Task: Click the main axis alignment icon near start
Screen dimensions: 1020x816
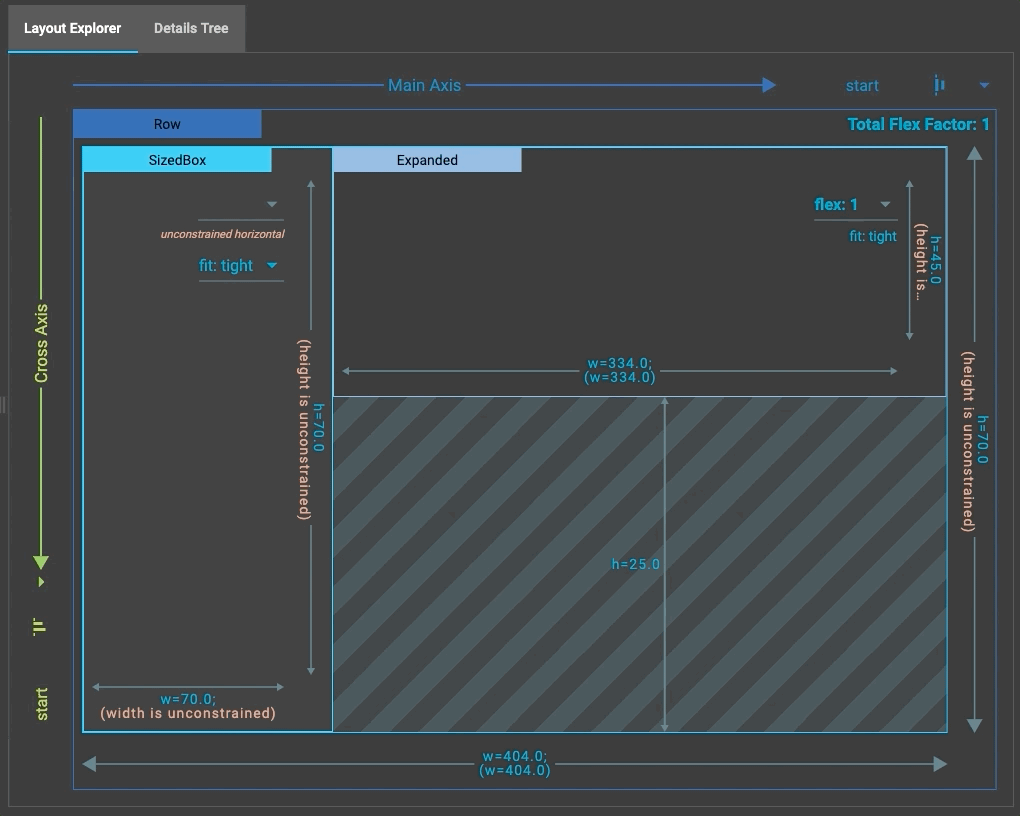Action: coord(937,85)
